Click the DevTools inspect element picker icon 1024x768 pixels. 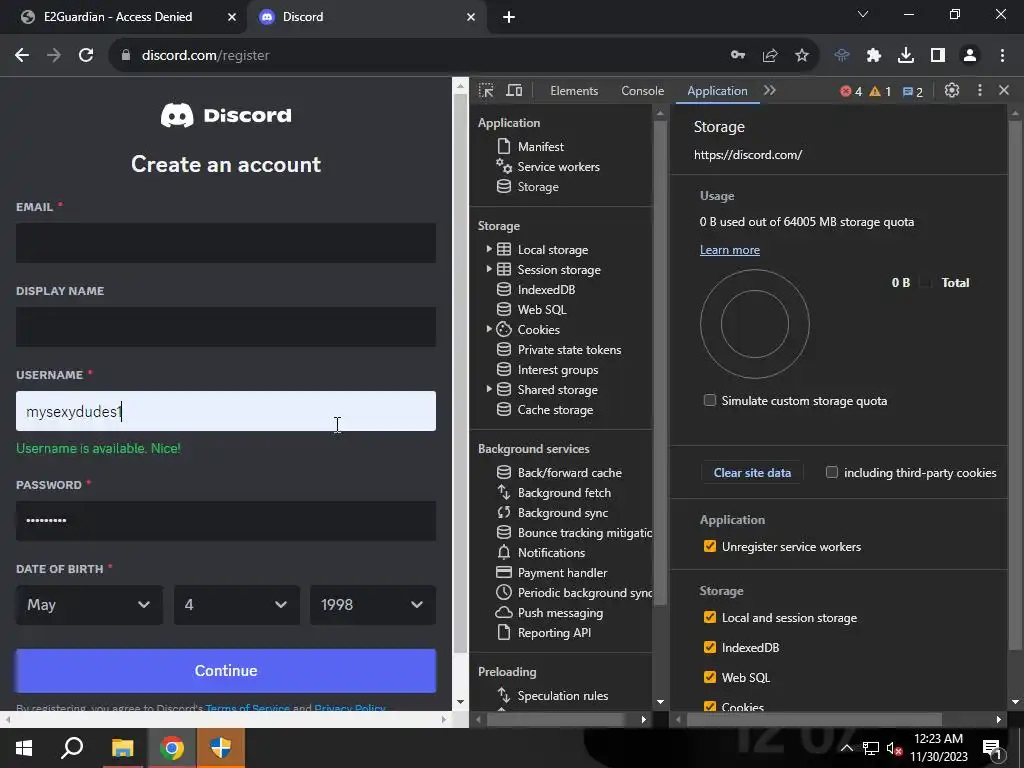tap(486, 91)
